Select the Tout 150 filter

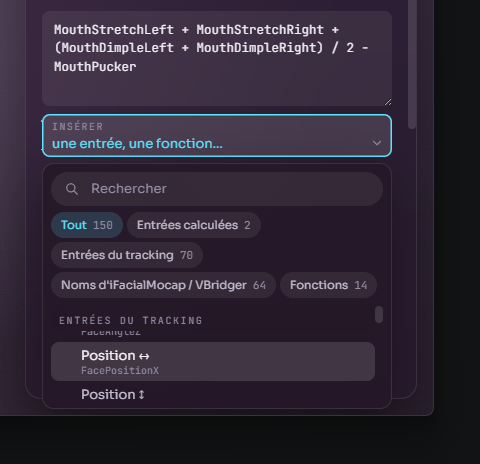pyautogui.click(x=87, y=225)
